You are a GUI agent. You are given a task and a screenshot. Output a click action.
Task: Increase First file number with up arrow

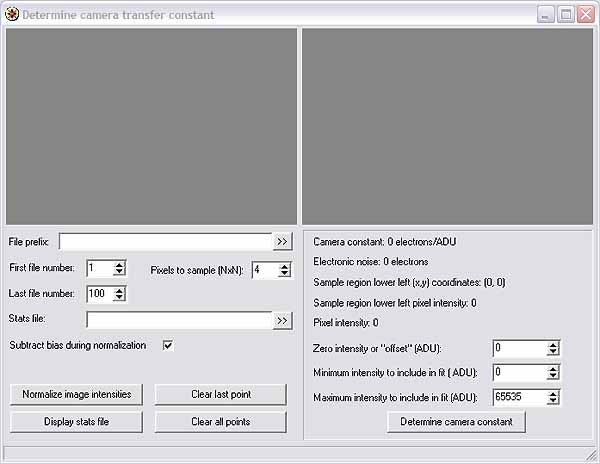119,265
